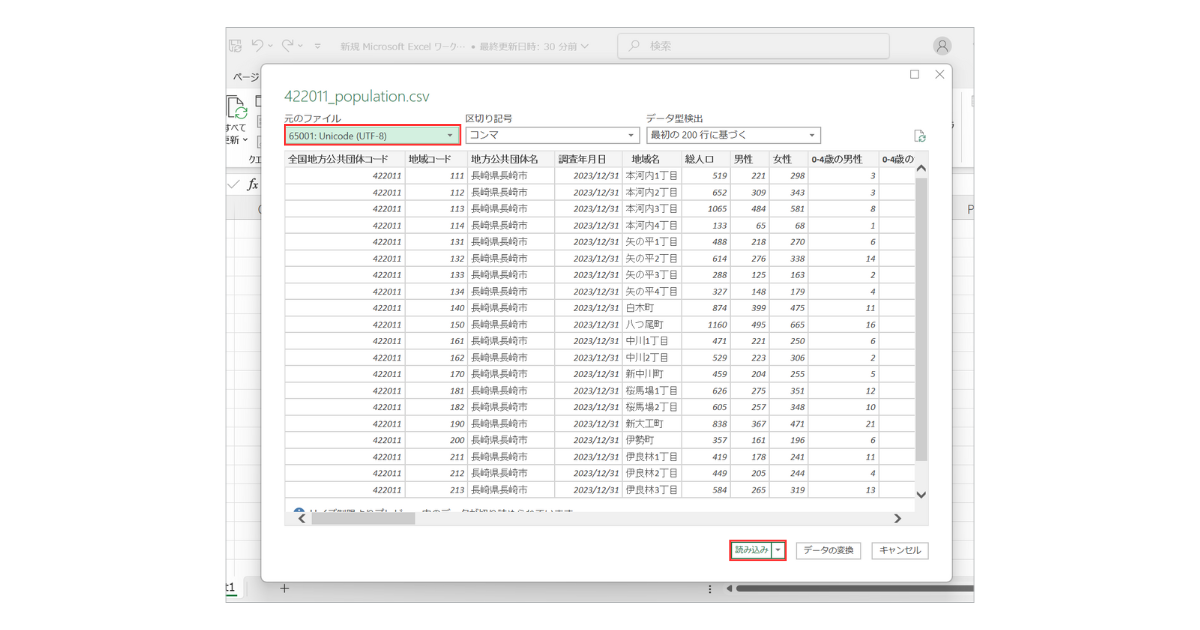Click the 地域コード column header
The width and height of the screenshot is (1200, 630).
(429, 159)
